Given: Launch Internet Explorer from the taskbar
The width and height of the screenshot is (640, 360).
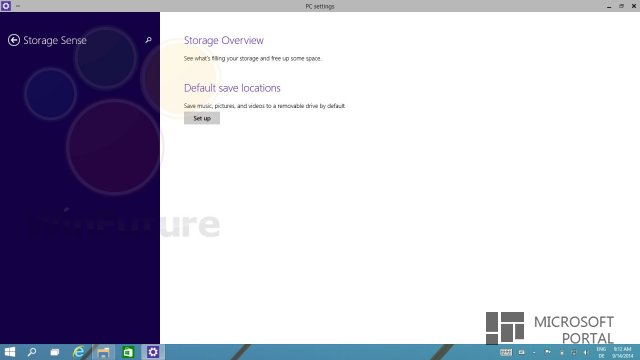Looking at the screenshot, I should coord(78,352).
